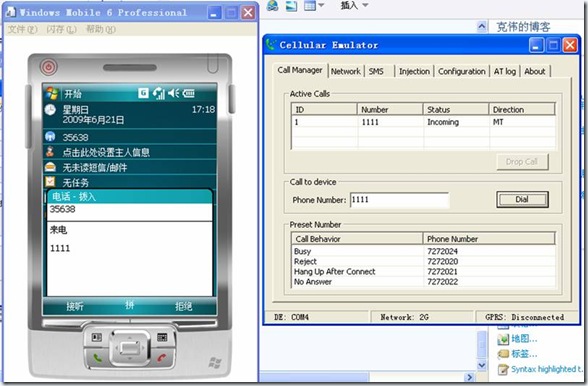Expand the arrow next to table icon
This screenshot has width=588, height=386.
[321, 5]
